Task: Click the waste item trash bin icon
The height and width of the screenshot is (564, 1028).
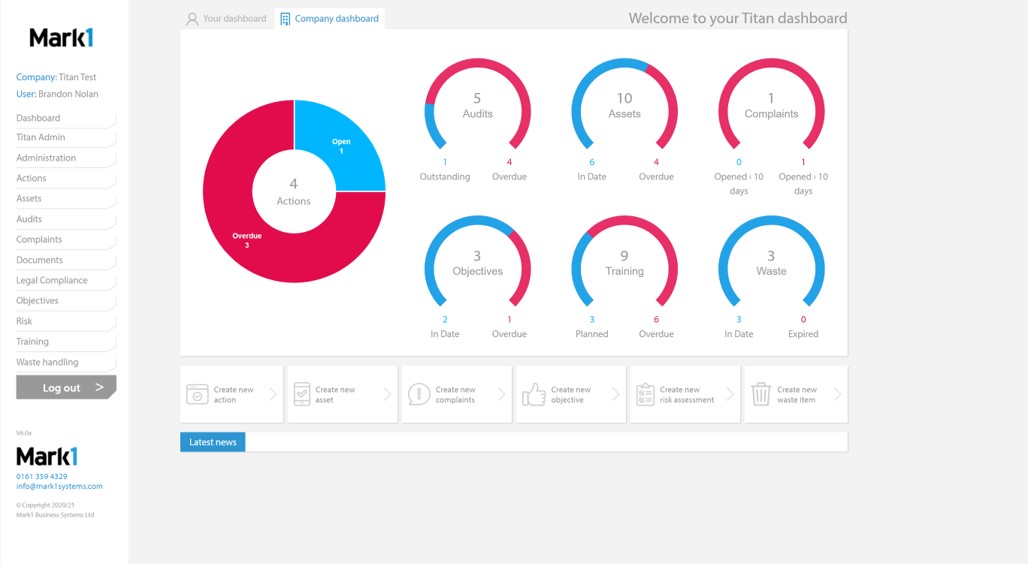Action: click(761, 394)
